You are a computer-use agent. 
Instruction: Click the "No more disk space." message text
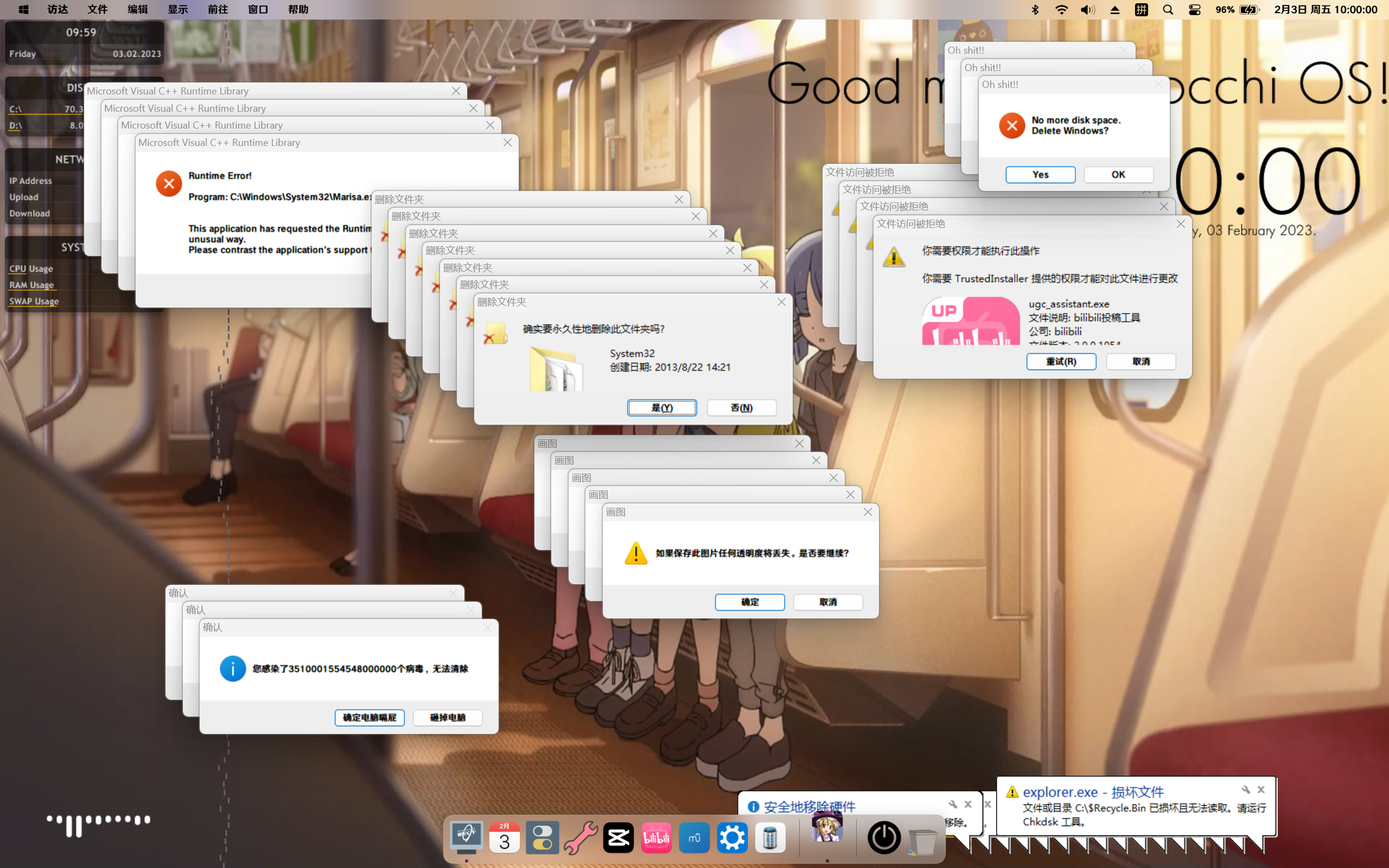pyautogui.click(x=1075, y=120)
